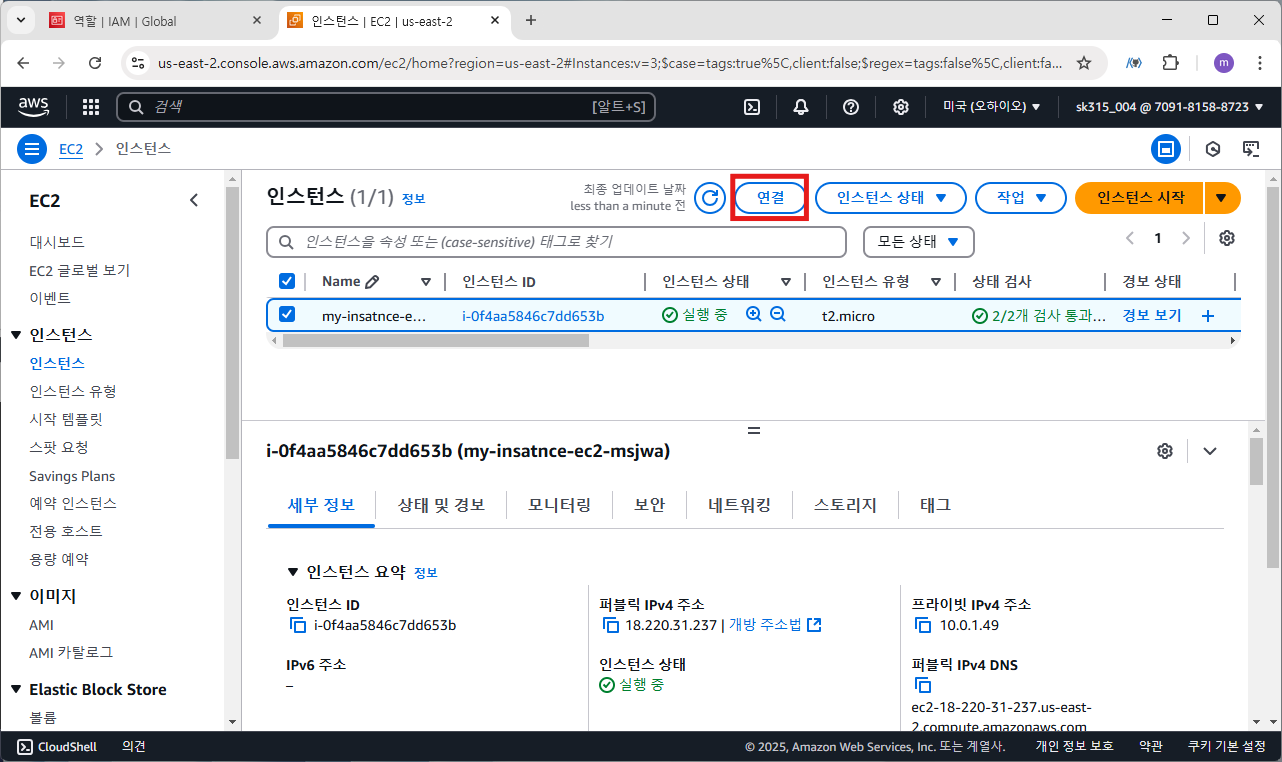Click EC2 breadcrumb link
Screen dimensions: 1282x762
coord(71,149)
